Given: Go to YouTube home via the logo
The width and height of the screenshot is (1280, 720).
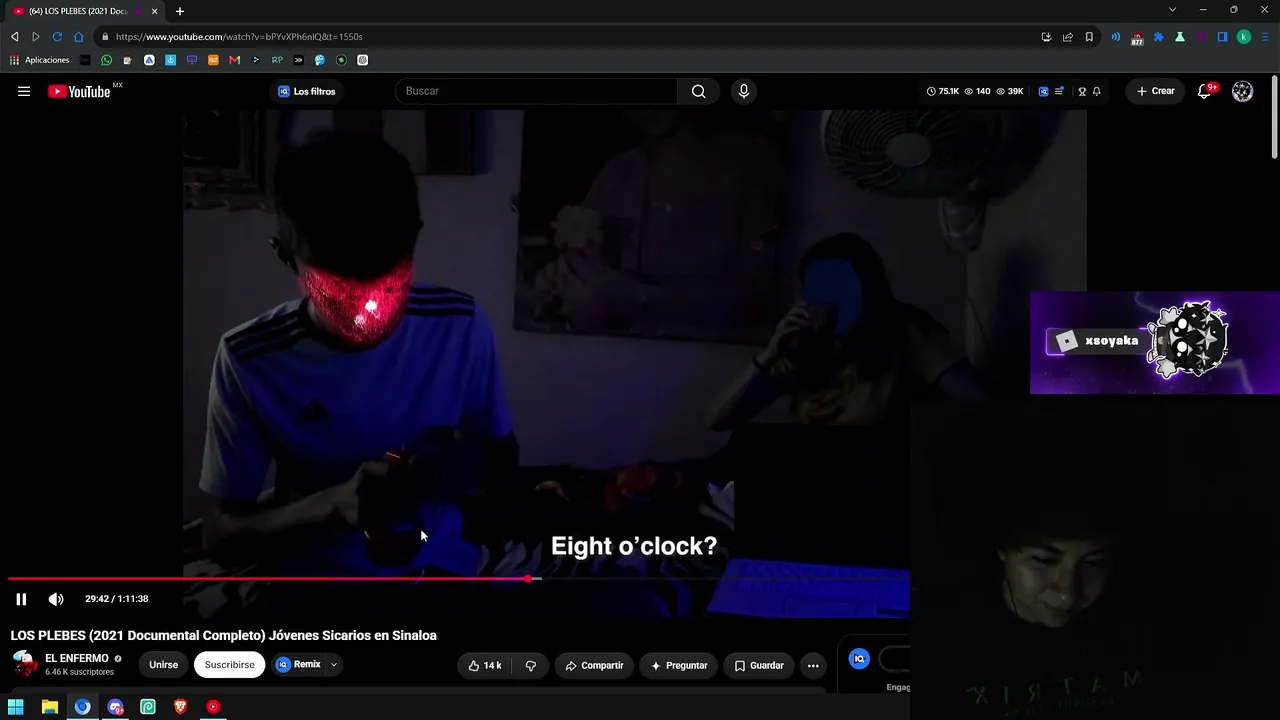Looking at the screenshot, I should 79,91.
